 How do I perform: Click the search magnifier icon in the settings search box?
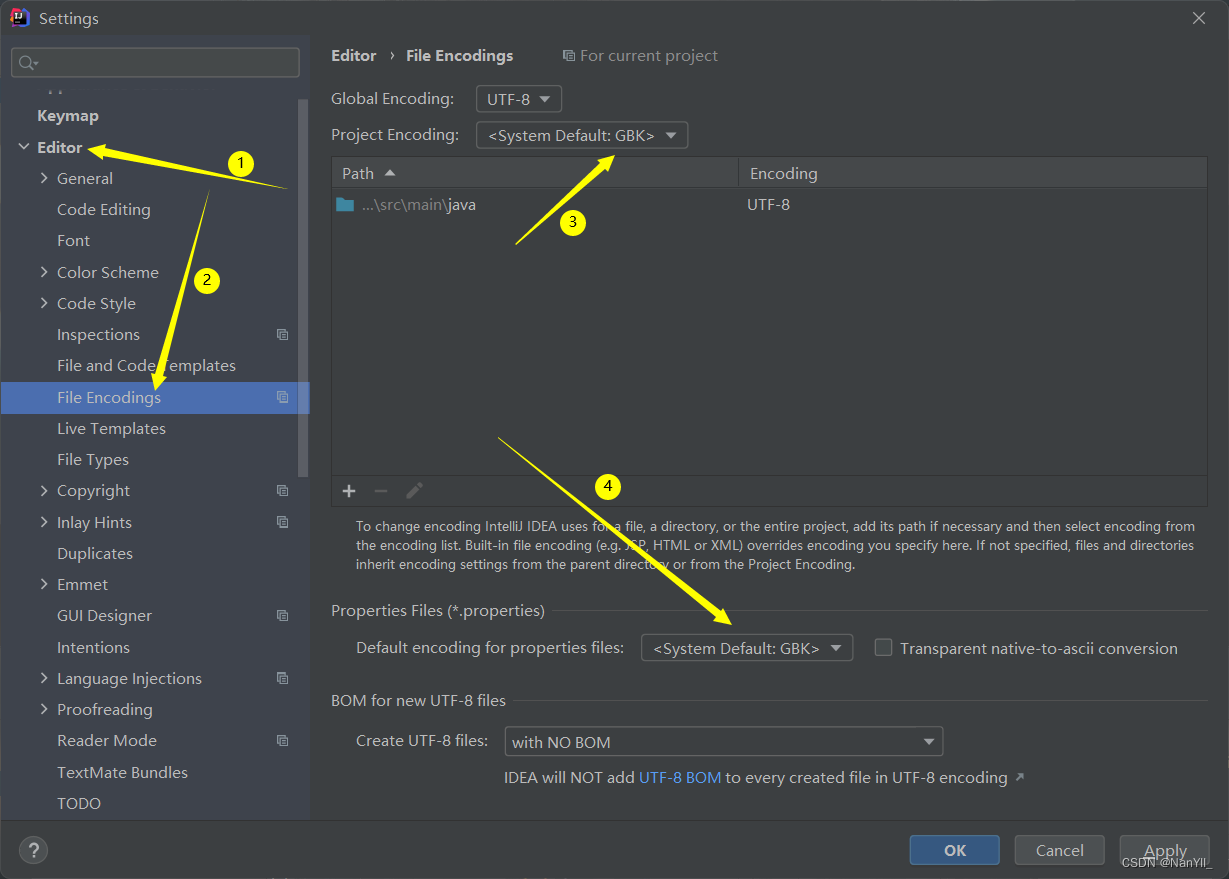[26, 63]
